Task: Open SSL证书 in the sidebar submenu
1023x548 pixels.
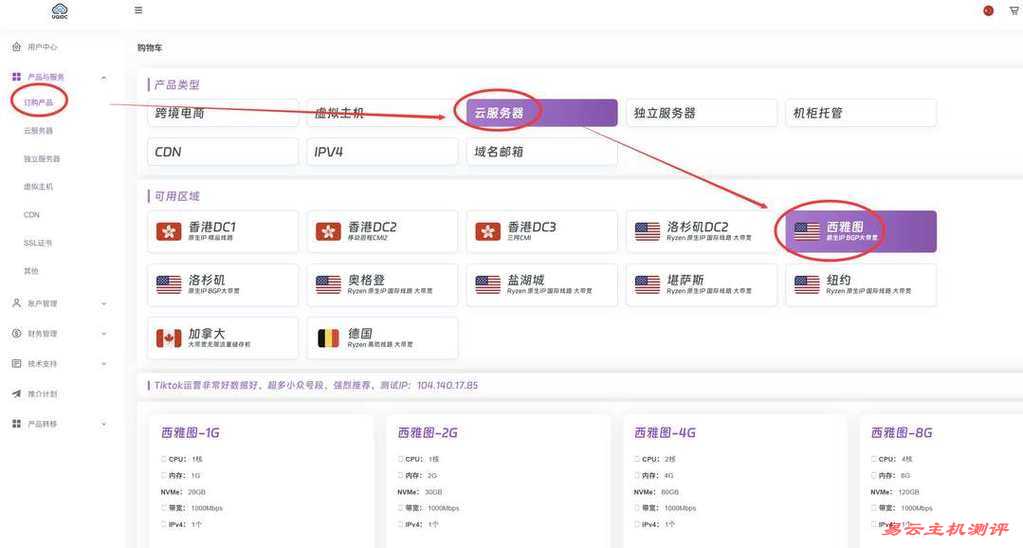Action: tap(38, 243)
